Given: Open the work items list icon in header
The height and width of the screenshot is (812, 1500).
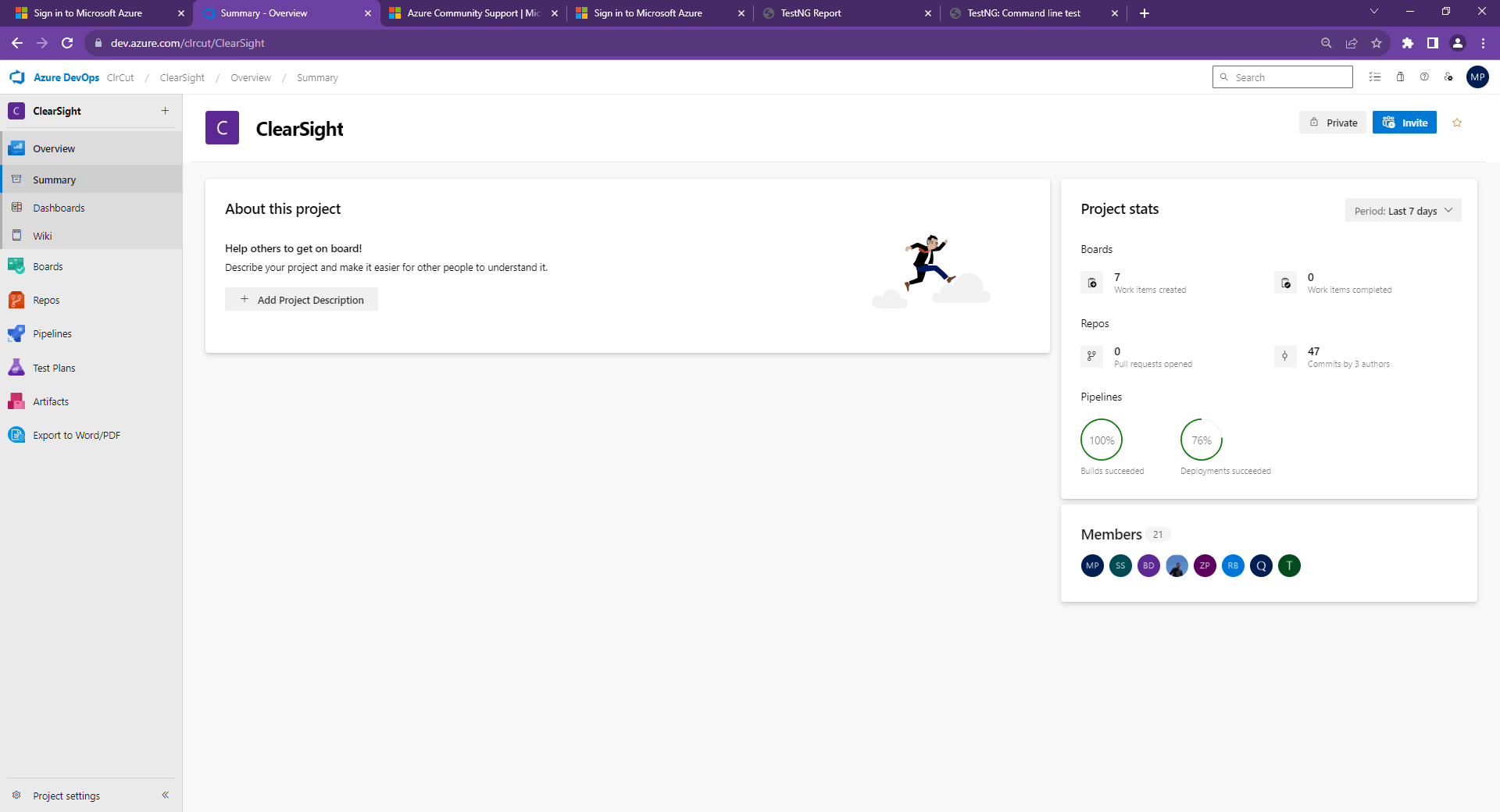Looking at the screenshot, I should coord(1375,77).
